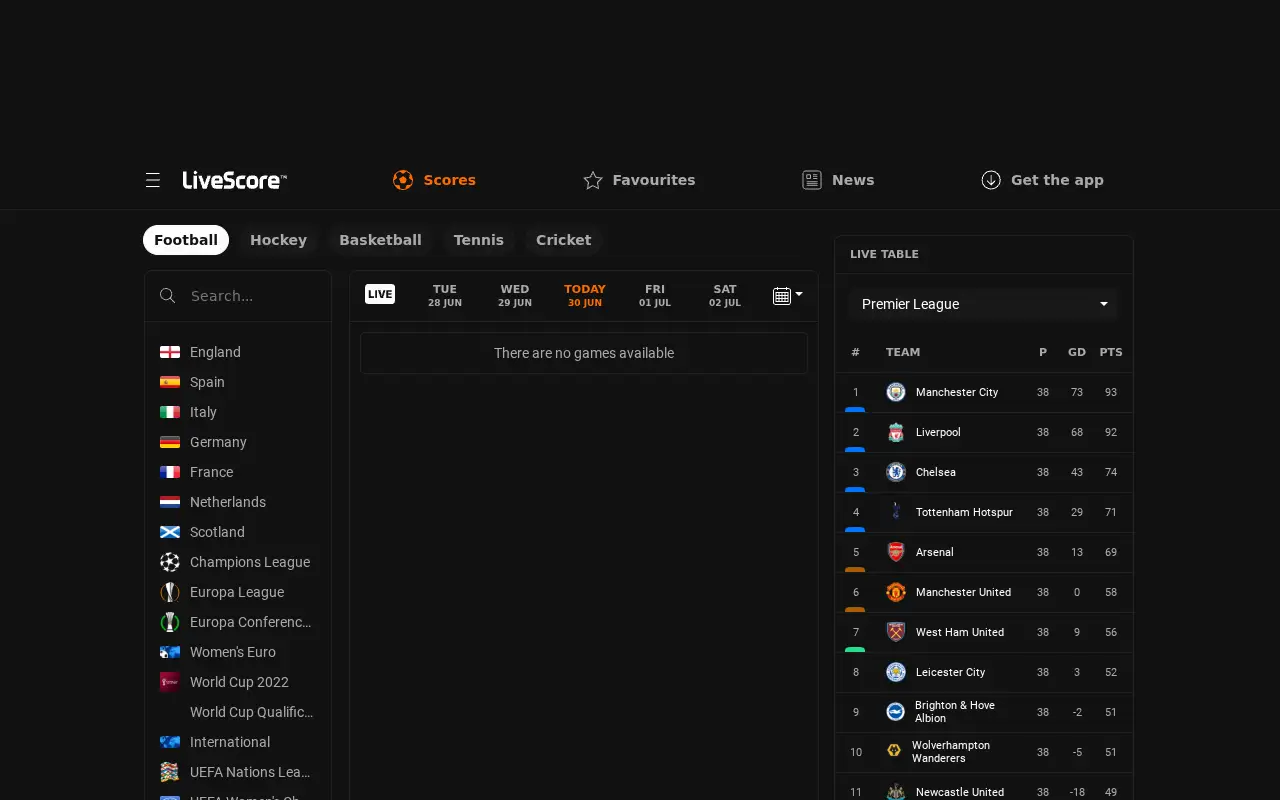The image size is (1280, 800).
Task: Open the France competitions link
Action: (238, 472)
